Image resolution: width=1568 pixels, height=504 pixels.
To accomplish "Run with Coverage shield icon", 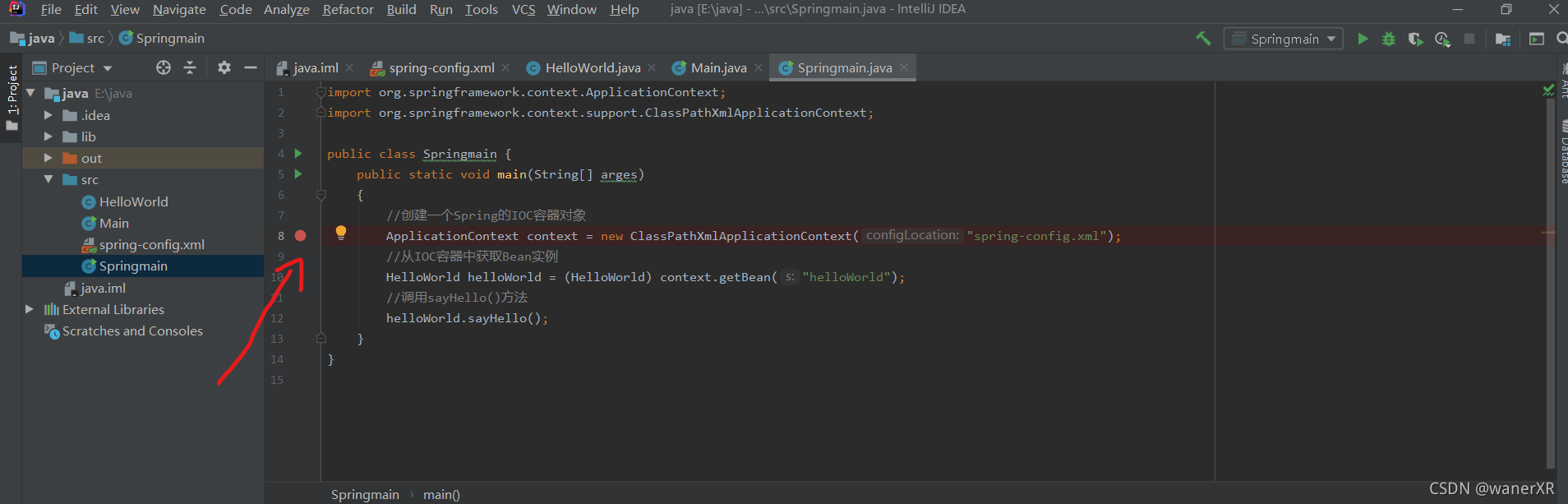I will click(x=1415, y=39).
